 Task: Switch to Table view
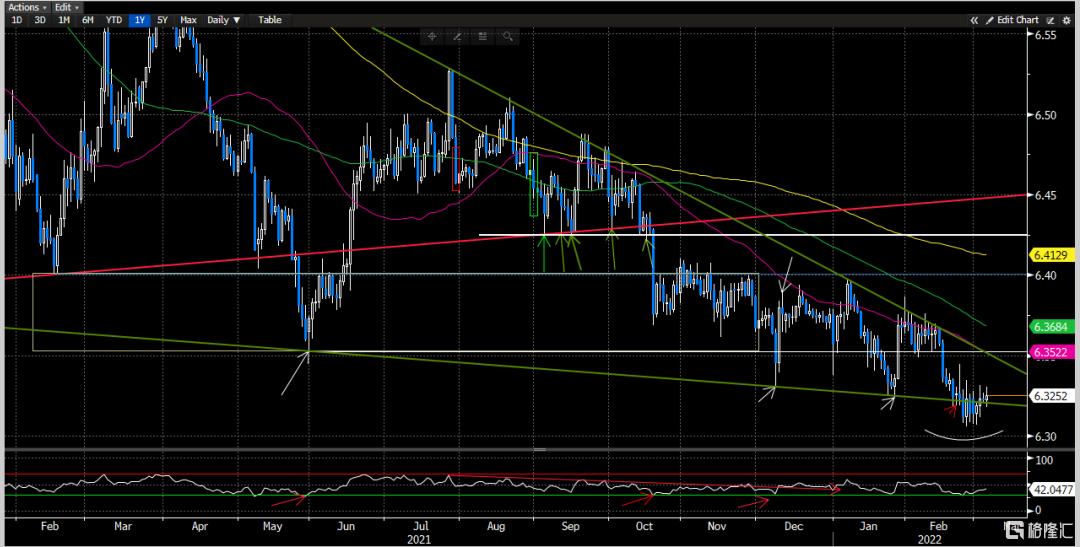(x=270, y=20)
